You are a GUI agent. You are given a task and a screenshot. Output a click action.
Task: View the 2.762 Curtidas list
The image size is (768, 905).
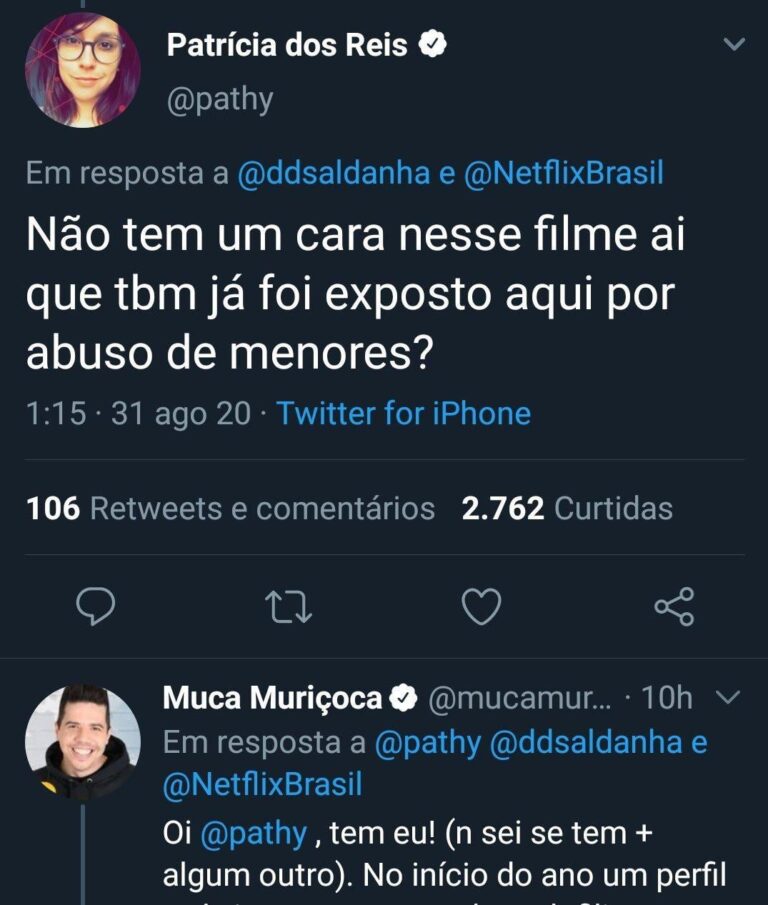pos(567,509)
